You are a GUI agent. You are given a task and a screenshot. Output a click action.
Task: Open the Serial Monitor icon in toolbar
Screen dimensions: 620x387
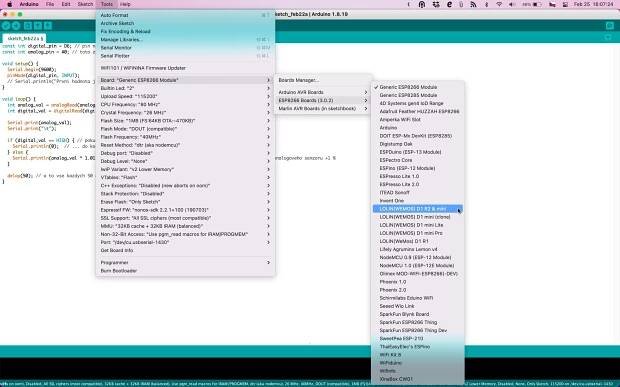click(x=609, y=26)
